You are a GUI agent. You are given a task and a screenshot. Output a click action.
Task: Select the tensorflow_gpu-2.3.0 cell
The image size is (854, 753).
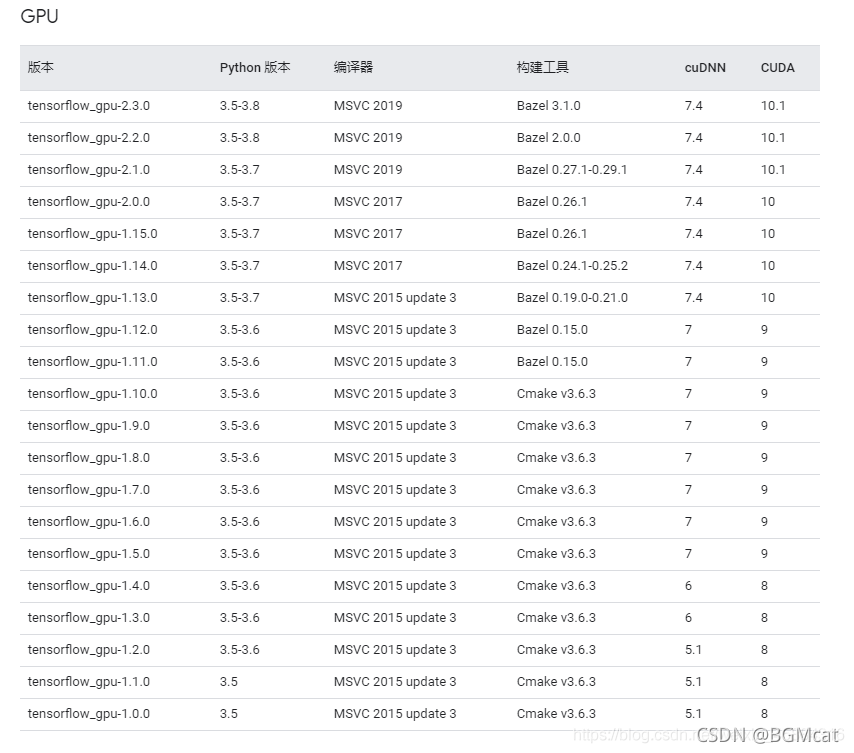click(x=89, y=106)
